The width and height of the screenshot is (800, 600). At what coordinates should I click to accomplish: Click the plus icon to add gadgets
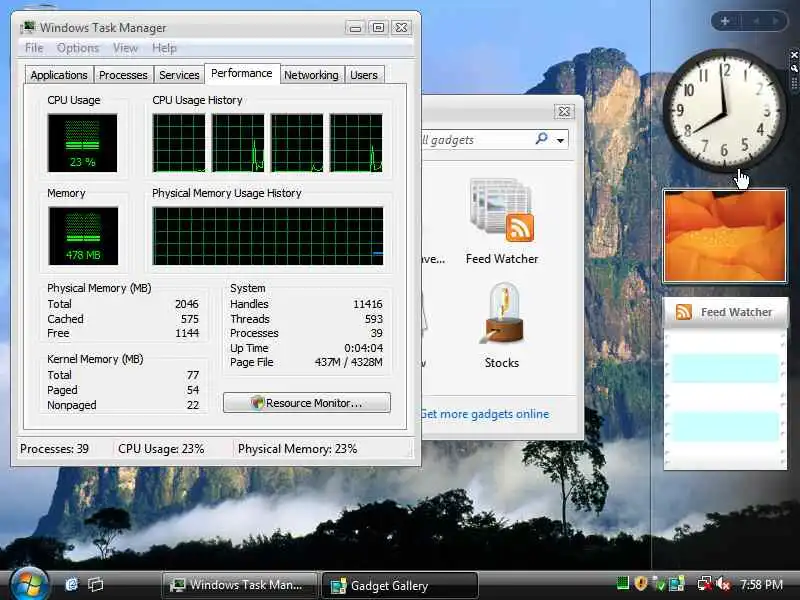(x=725, y=21)
